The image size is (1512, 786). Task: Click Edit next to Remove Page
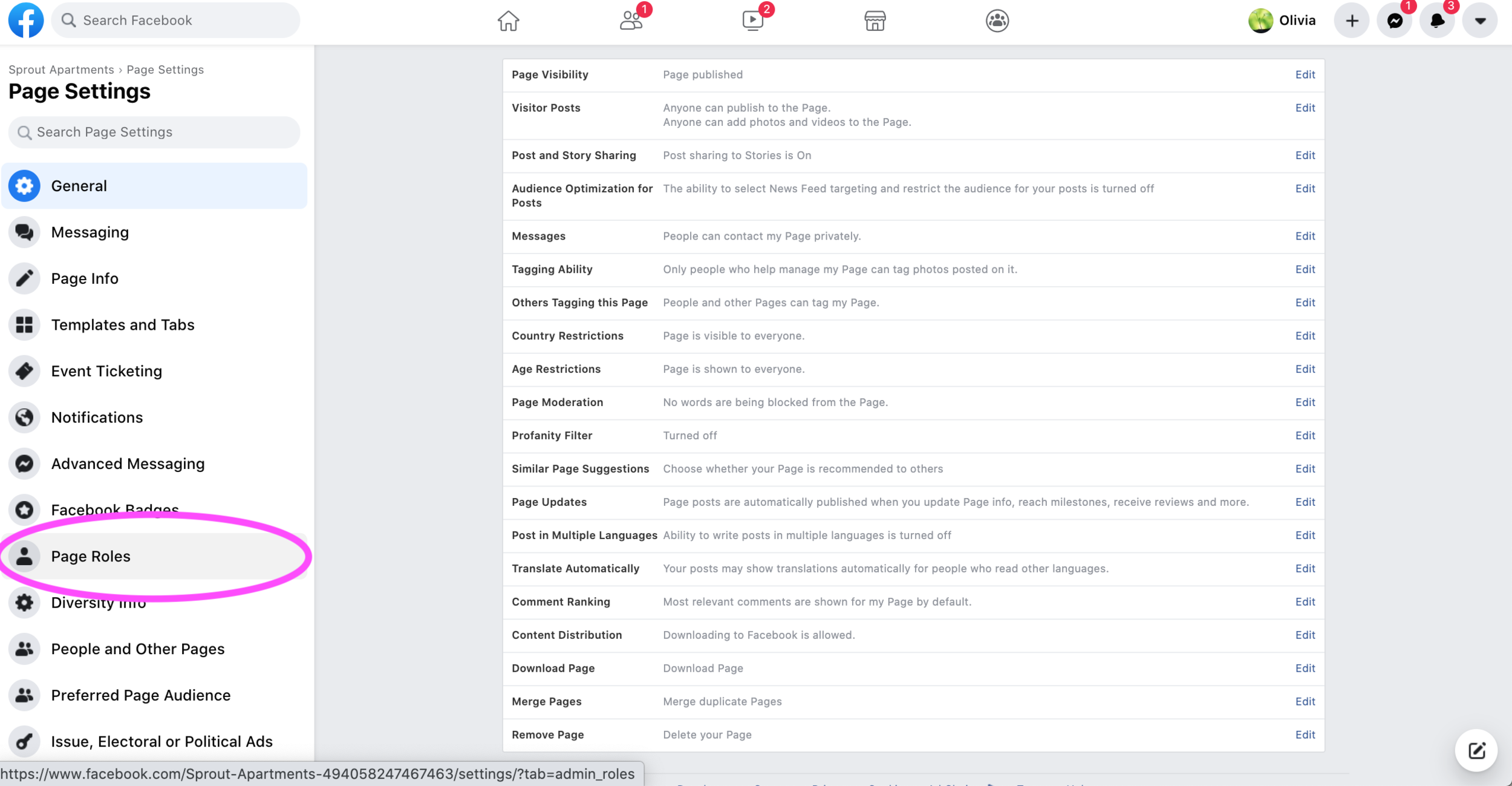click(x=1305, y=735)
